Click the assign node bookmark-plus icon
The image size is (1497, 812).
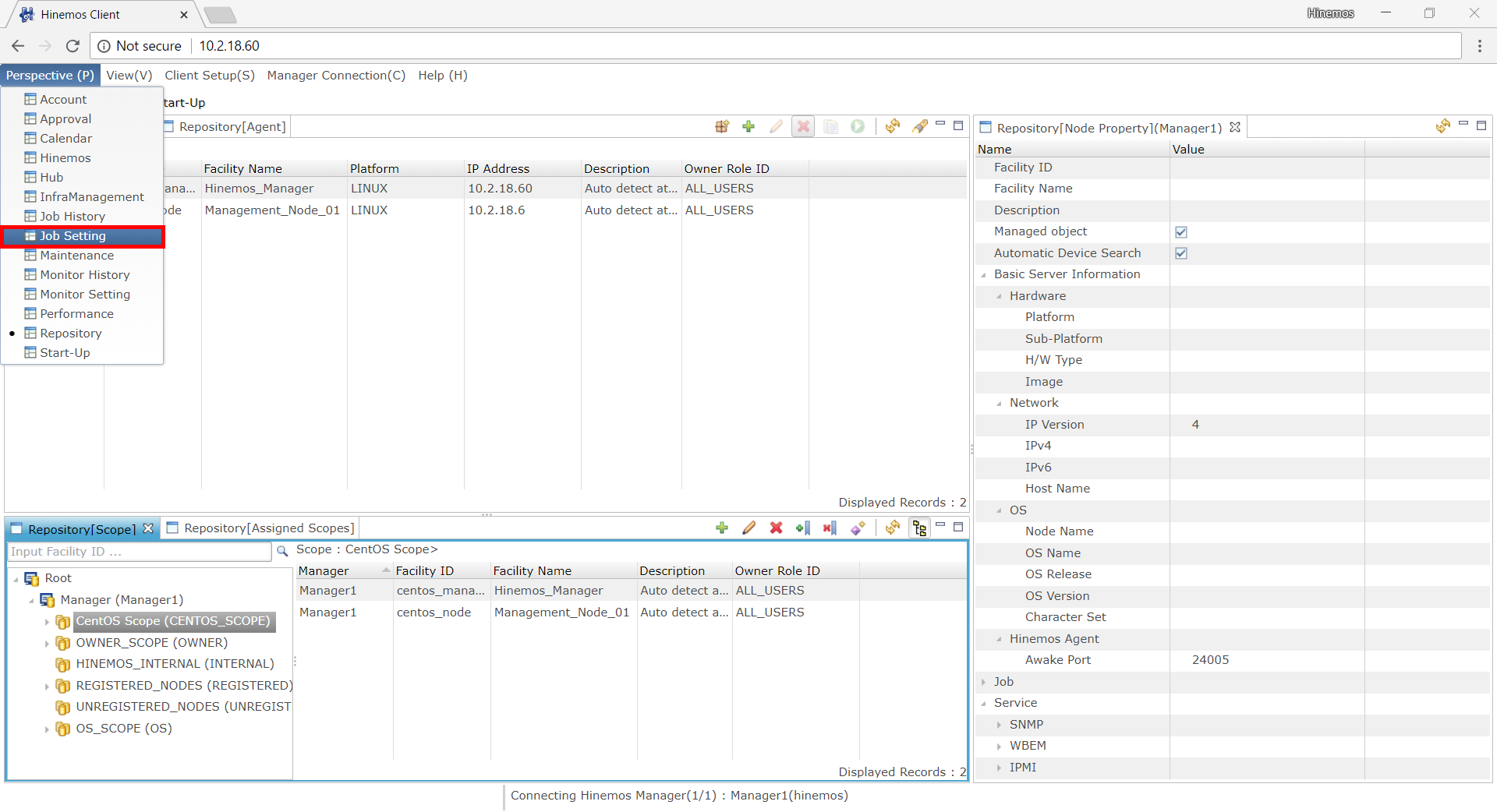[x=803, y=528]
